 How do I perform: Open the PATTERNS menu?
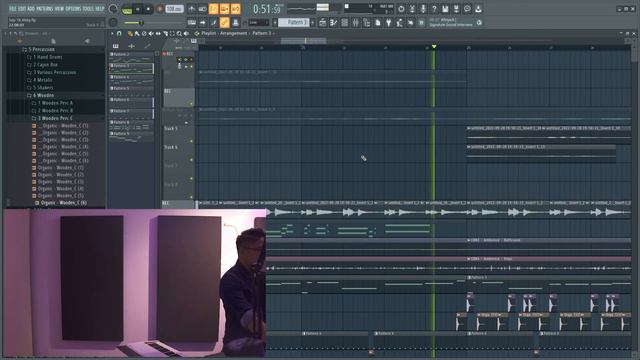(44, 9)
